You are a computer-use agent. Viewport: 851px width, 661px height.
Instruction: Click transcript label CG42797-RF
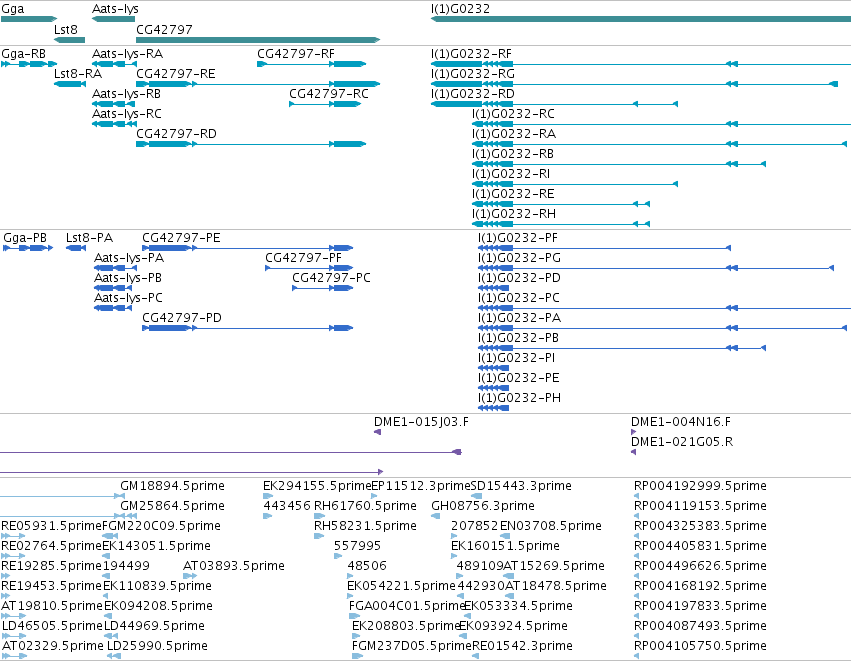coord(296,54)
